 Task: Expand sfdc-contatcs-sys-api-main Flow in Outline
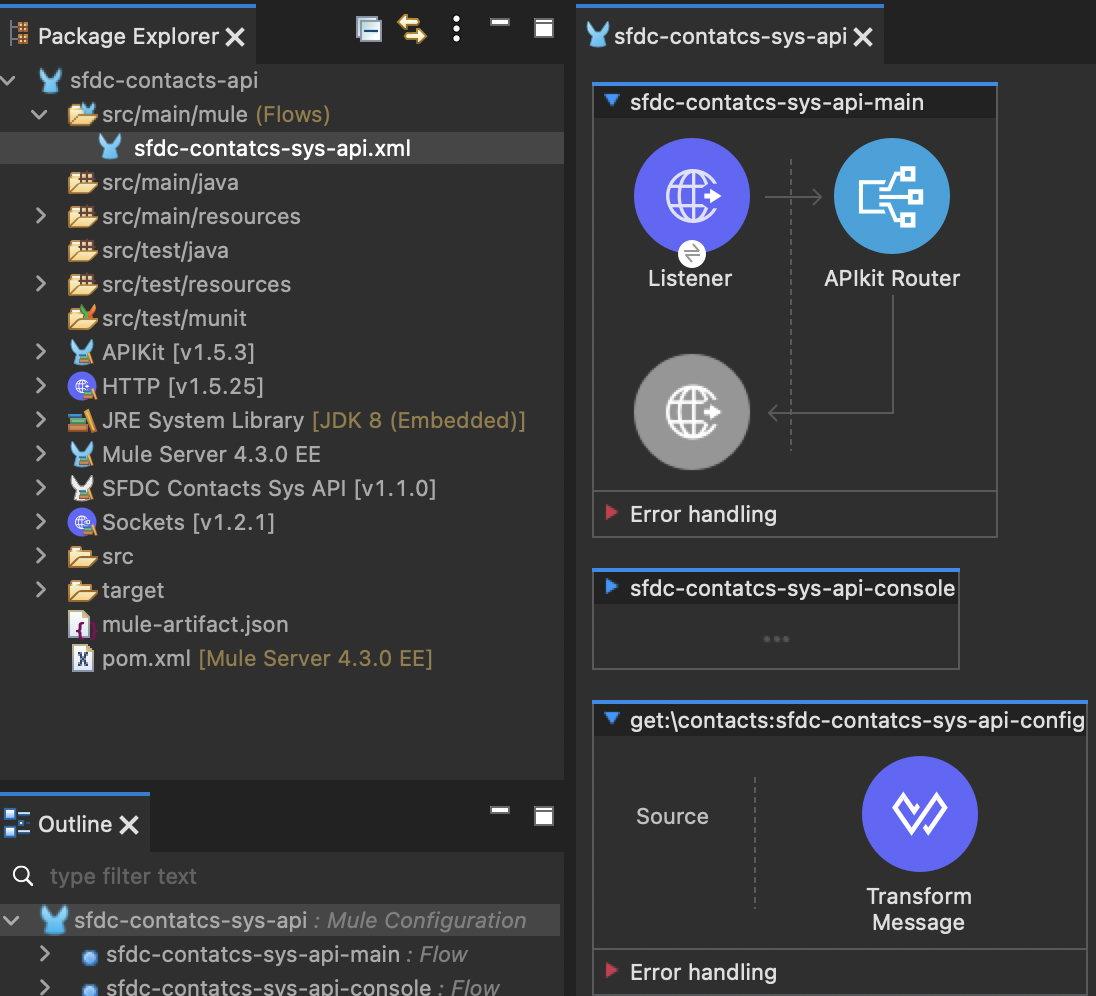pos(45,953)
